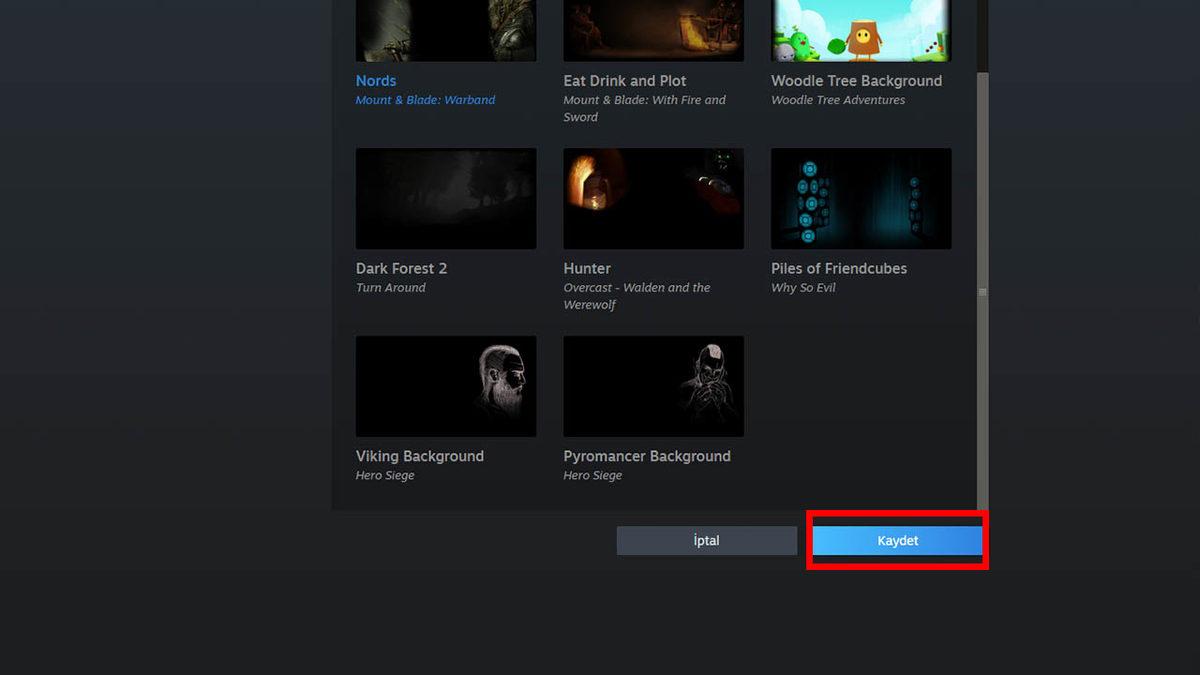Screen dimensions: 1200x675
Task: Select the Viking Background thumbnail
Action: 445,386
